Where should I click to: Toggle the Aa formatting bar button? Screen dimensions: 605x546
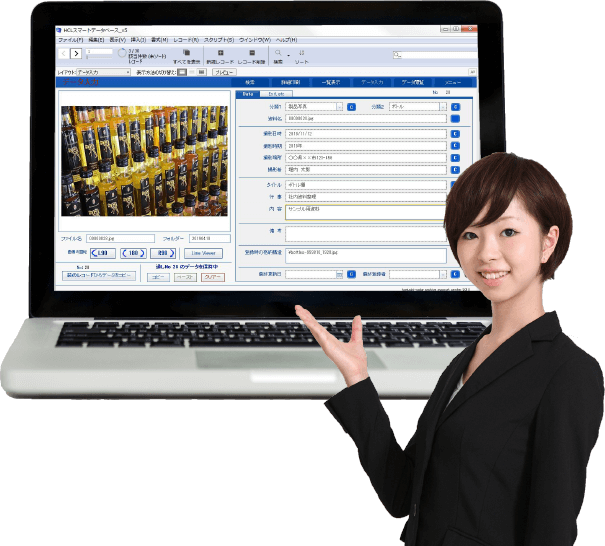[x=472, y=72]
